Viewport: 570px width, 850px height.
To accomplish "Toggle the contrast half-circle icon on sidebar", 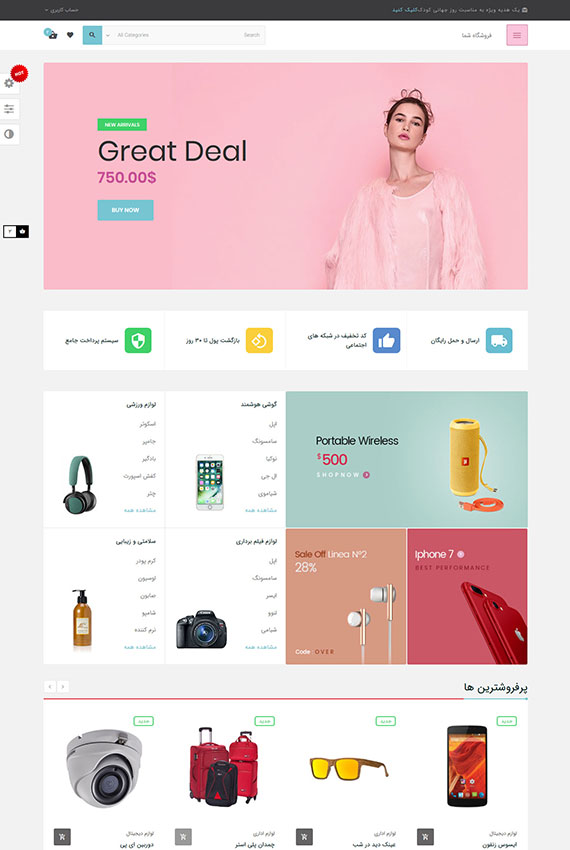I will coord(9,134).
